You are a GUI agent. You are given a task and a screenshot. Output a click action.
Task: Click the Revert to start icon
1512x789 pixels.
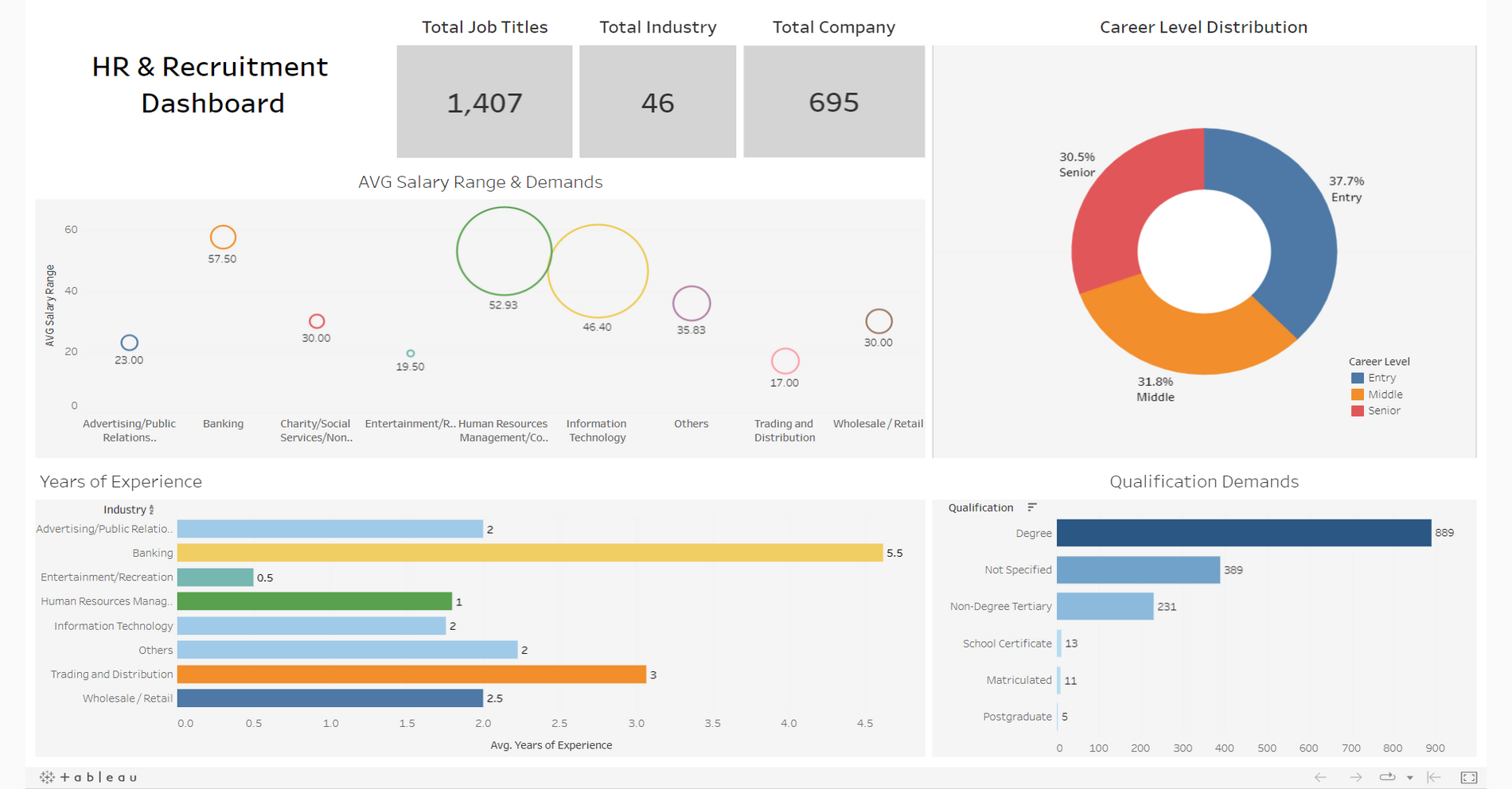click(x=1434, y=777)
